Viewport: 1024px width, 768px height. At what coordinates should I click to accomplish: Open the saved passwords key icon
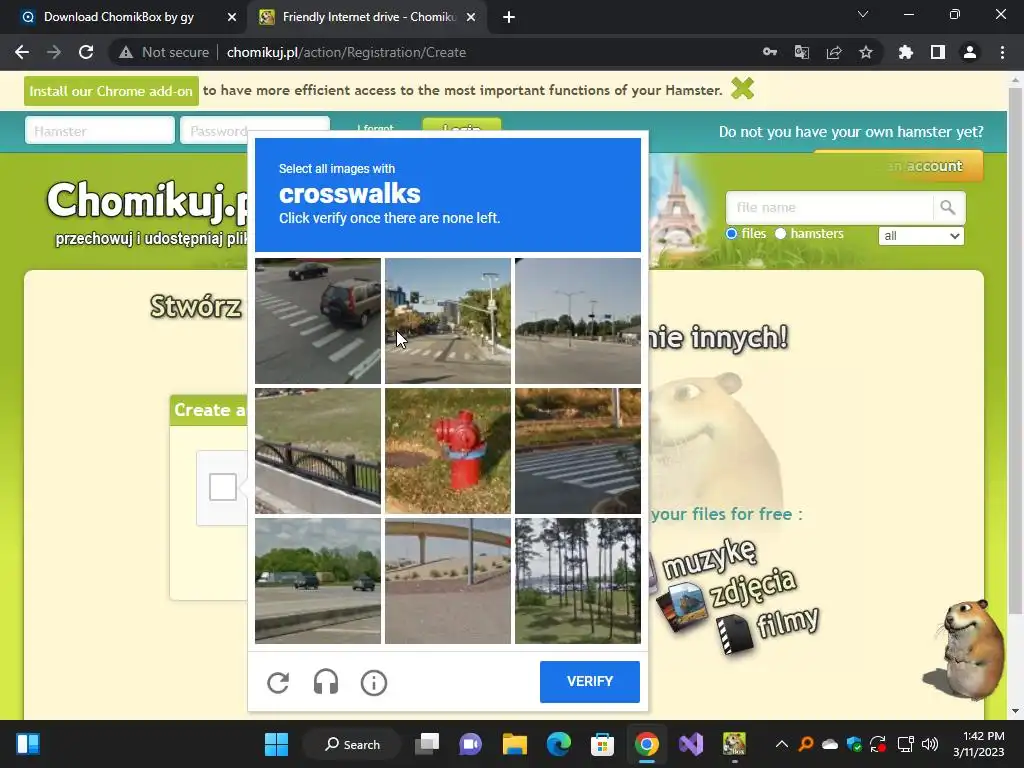pos(770,52)
